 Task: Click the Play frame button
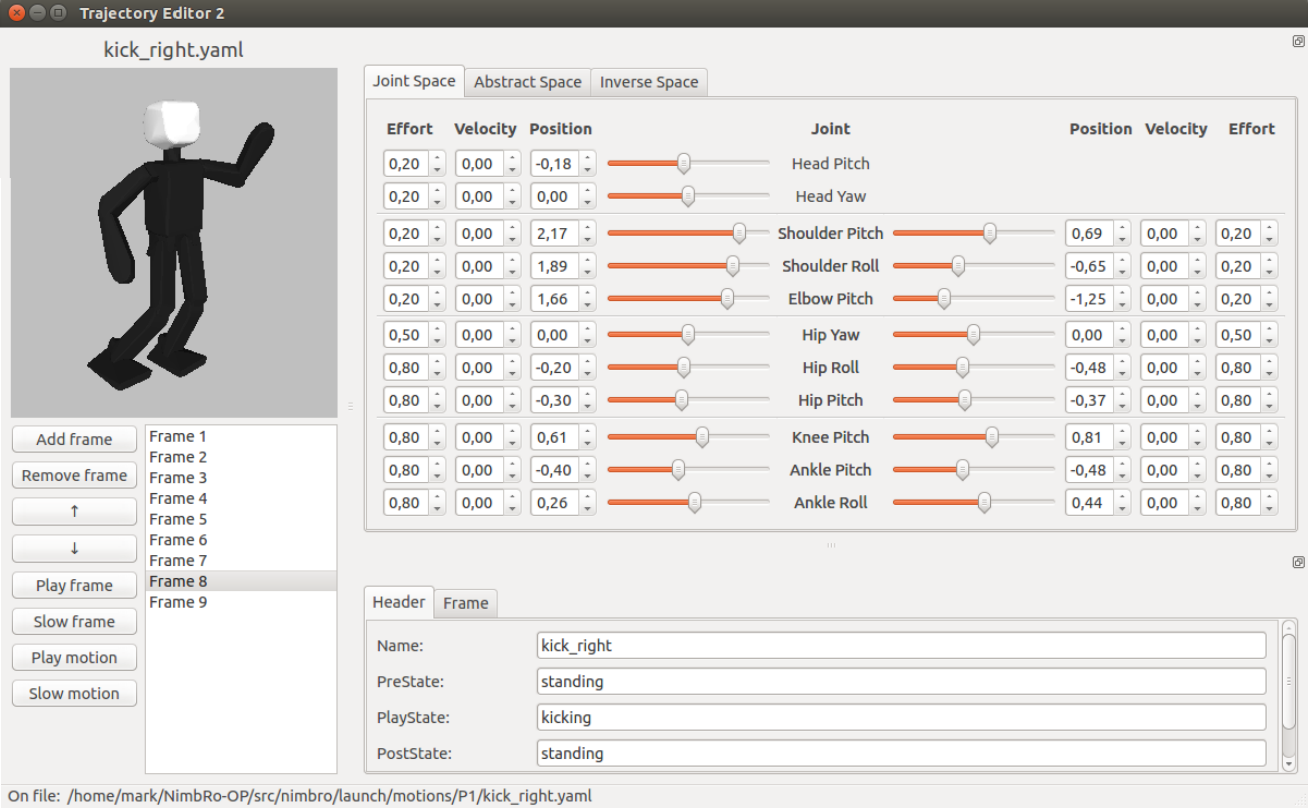tap(74, 585)
